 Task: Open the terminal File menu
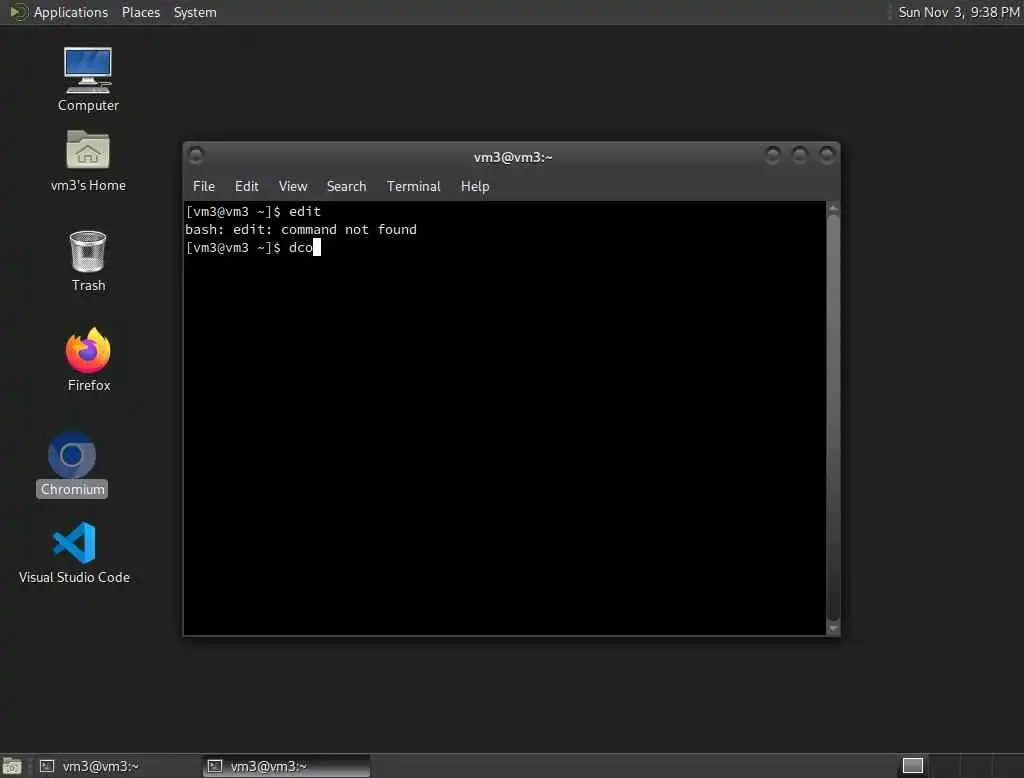pos(204,186)
